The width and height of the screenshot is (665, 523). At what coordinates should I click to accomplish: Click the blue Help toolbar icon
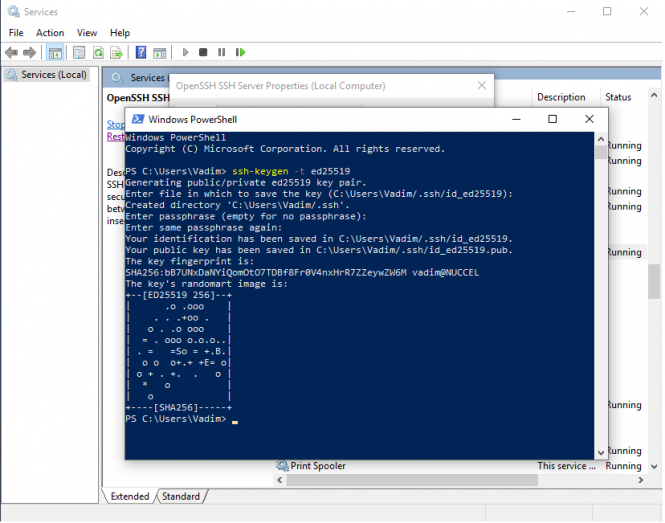141,52
